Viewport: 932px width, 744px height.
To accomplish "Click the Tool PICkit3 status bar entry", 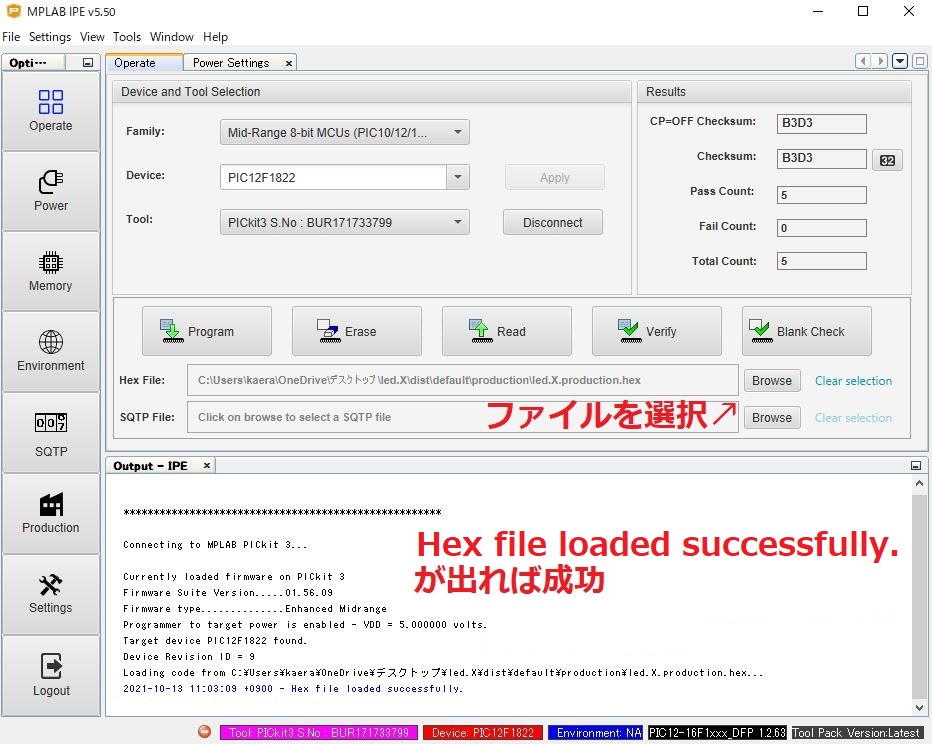I will click(x=319, y=732).
